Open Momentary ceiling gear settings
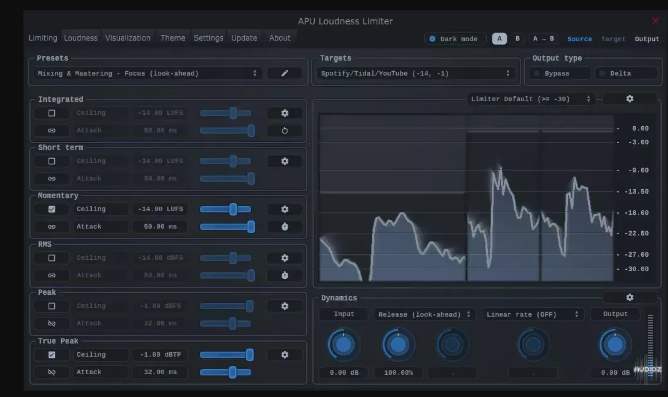This screenshot has width=668, height=397. pyautogui.click(x=285, y=209)
